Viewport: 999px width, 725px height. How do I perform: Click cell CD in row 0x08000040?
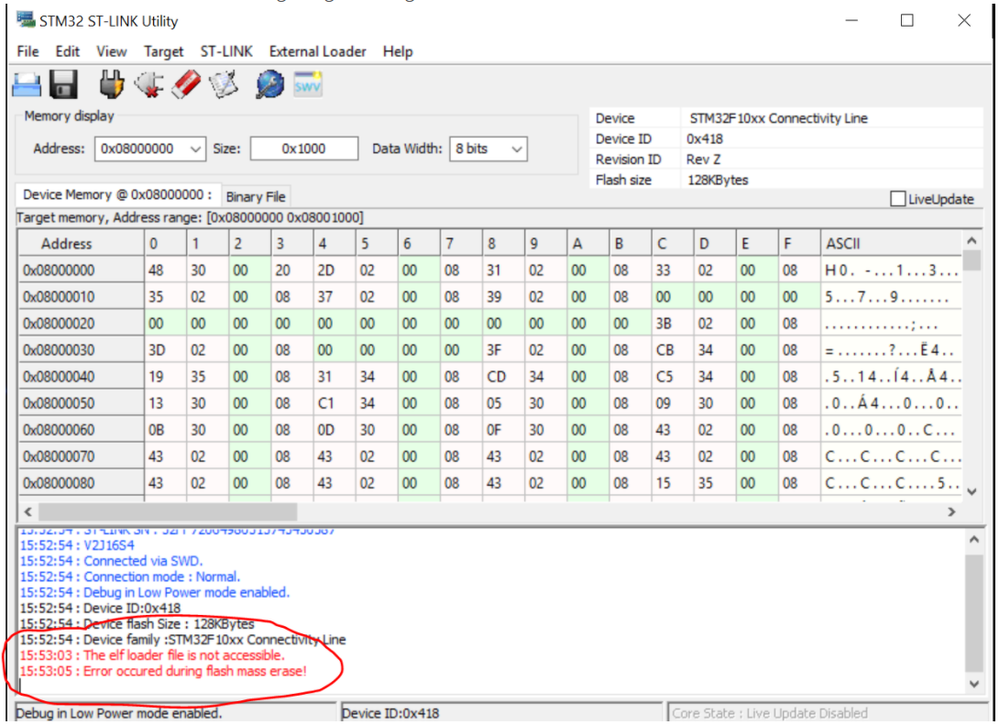503,377
